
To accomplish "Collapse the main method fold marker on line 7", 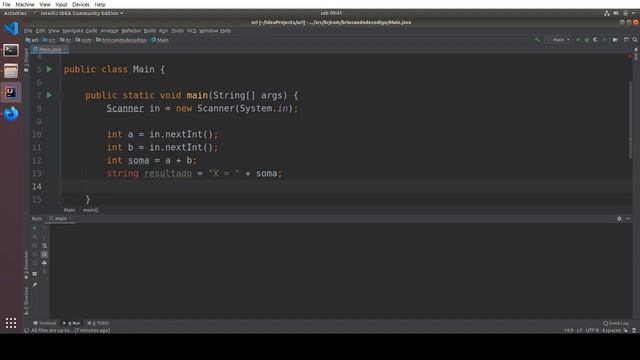I will [60, 96].
